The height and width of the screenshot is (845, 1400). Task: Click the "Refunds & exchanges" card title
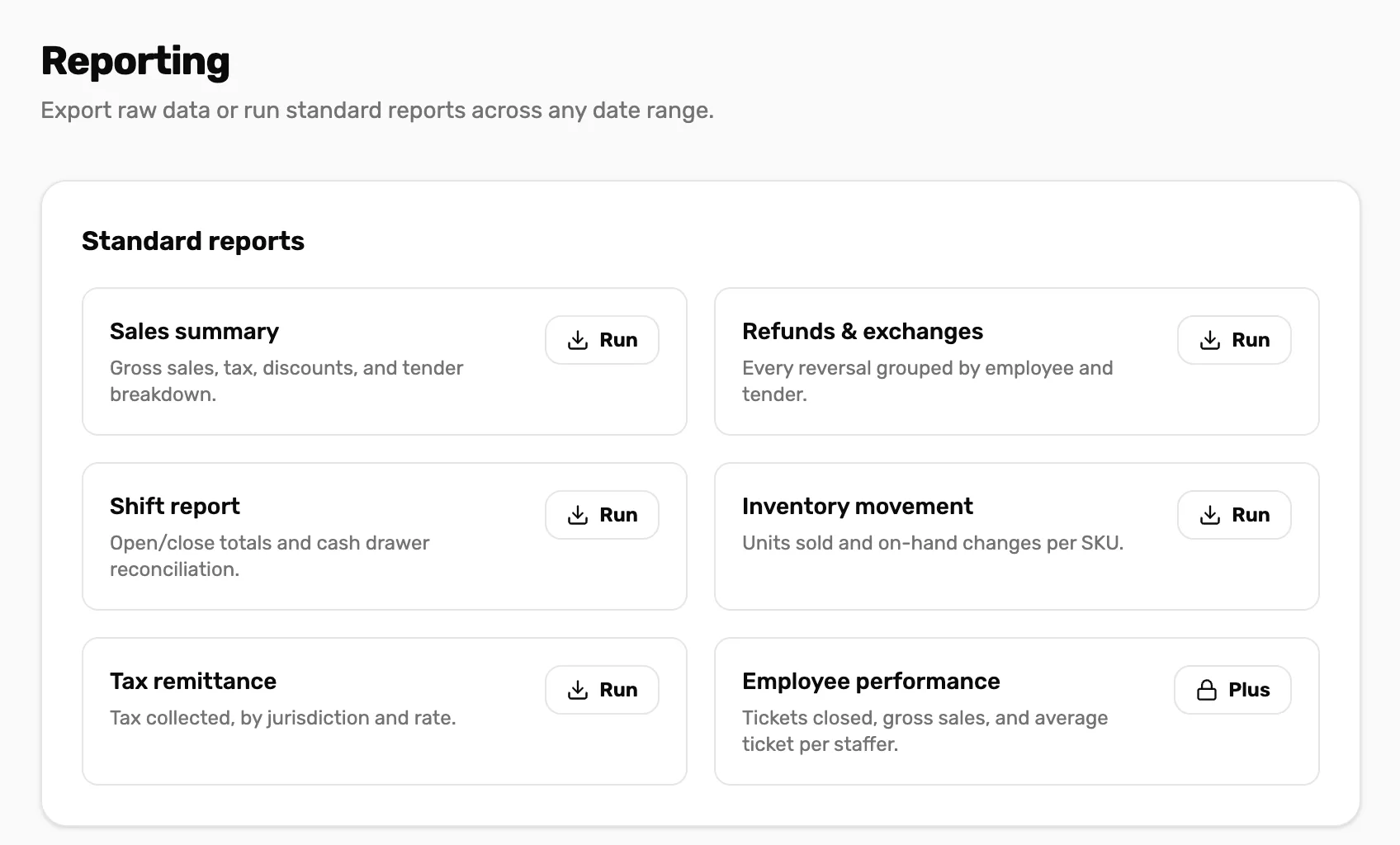point(863,331)
